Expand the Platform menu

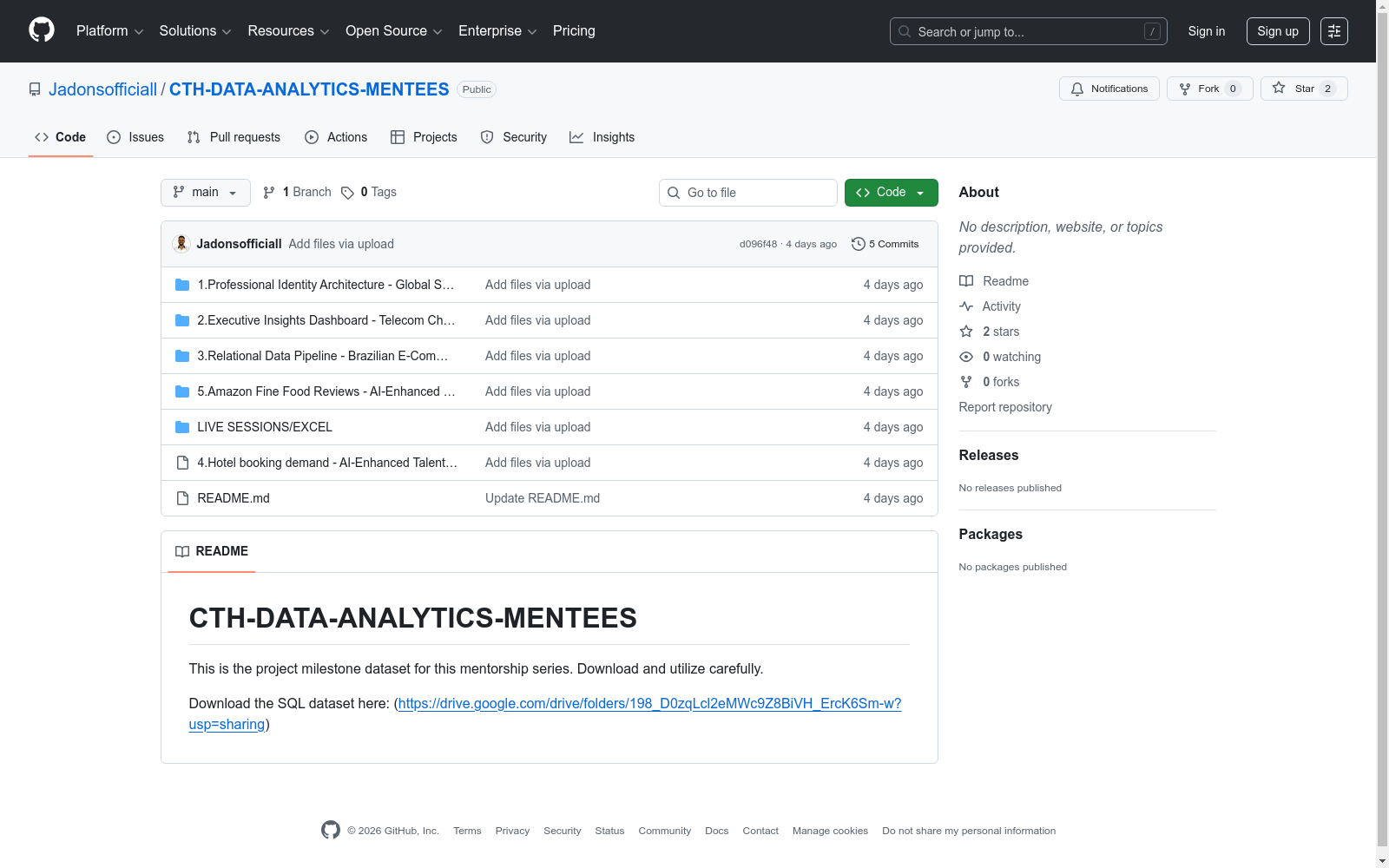pyautogui.click(x=110, y=31)
